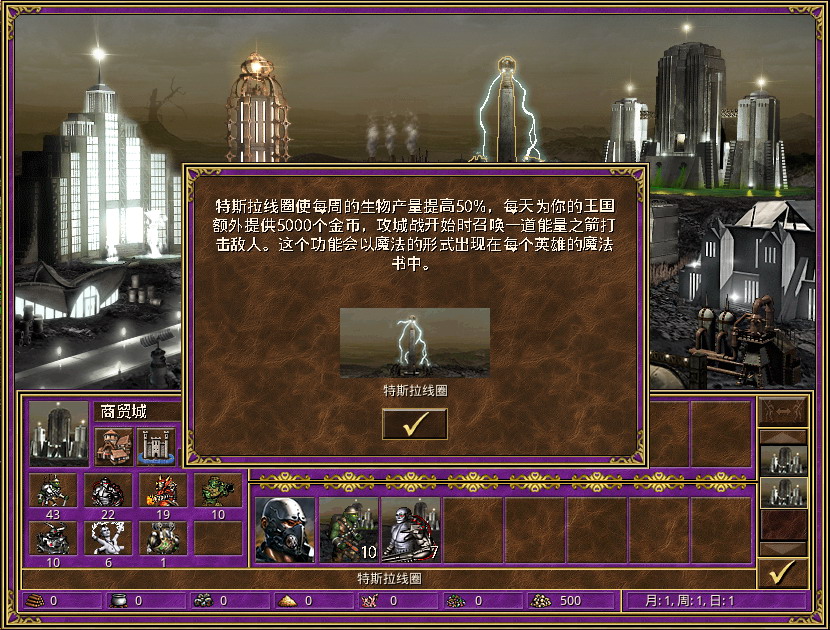830x630 pixels.
Task: Select green trooper dwelling icon count 10
Action: 218,490
